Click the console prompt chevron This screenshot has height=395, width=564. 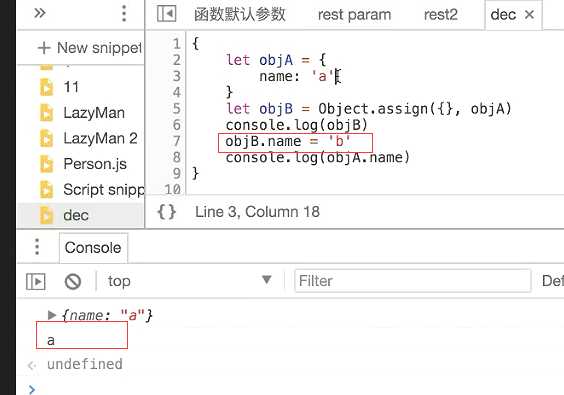click(x=32, y=389)
